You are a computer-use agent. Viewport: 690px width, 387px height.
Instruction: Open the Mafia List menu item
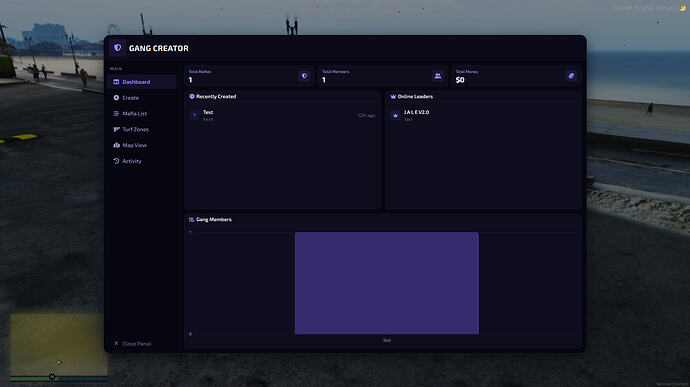tap(141, 114)
